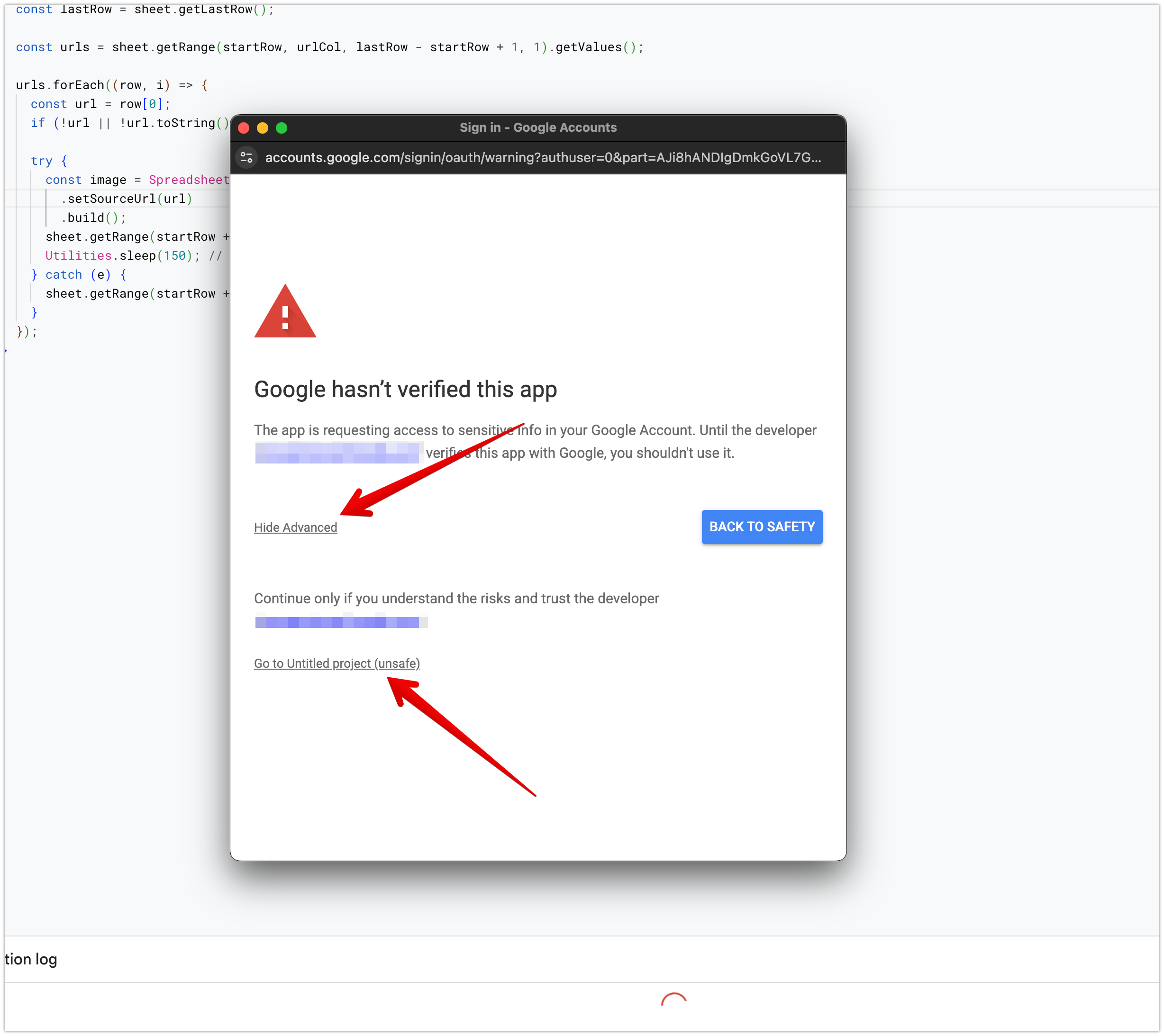Click the site settings icon in address bar
Image resolution: width=1164 pixels, height=1036 pixels.
click(x=246, y=158)
